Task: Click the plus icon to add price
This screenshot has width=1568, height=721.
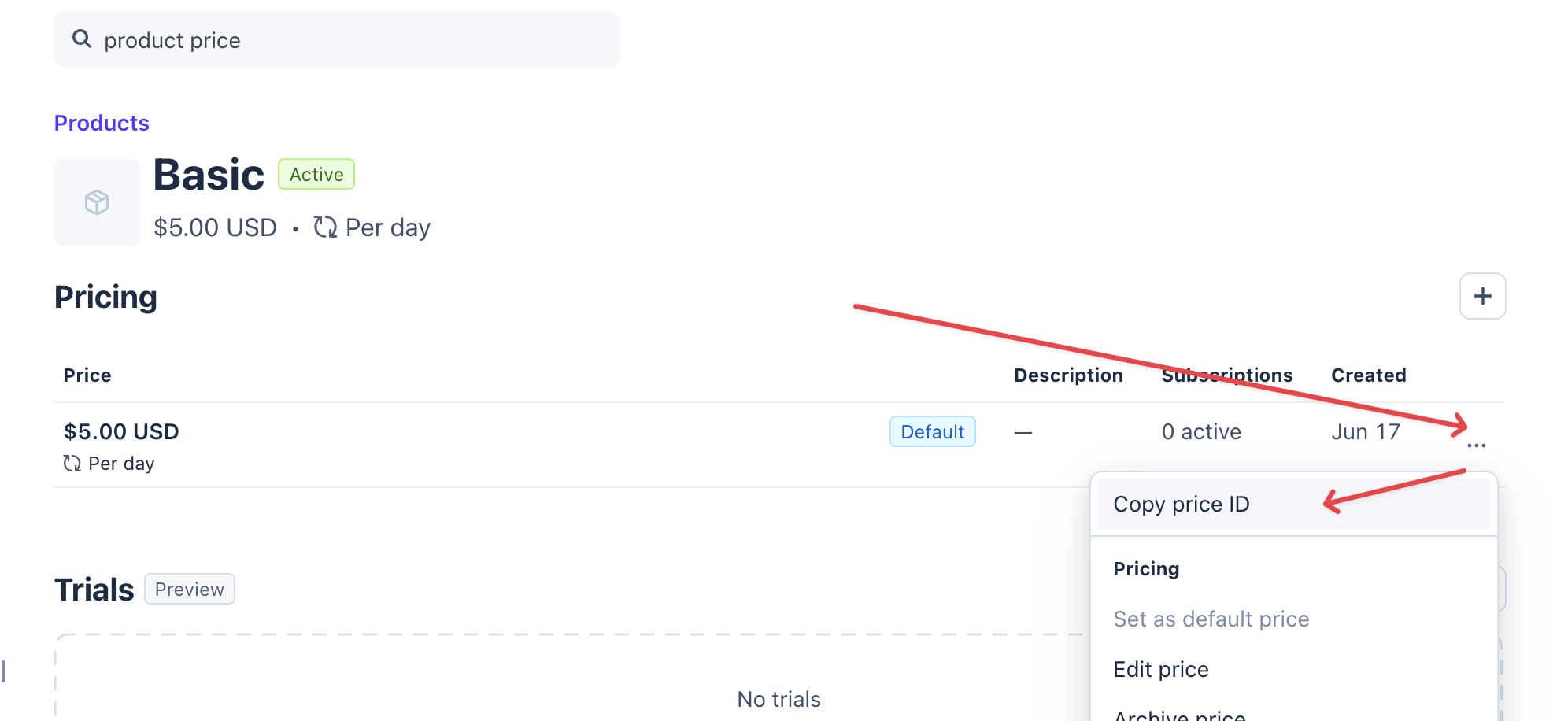Action: pos(1482,296)
